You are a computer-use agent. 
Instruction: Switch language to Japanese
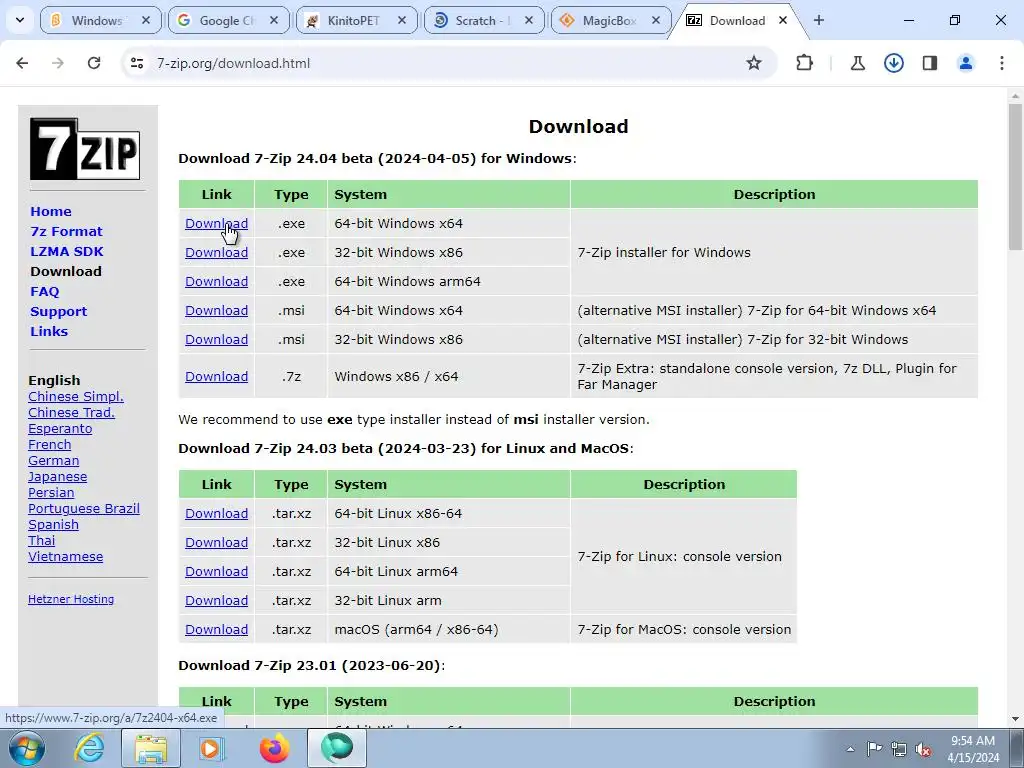(x=57, y=477)
